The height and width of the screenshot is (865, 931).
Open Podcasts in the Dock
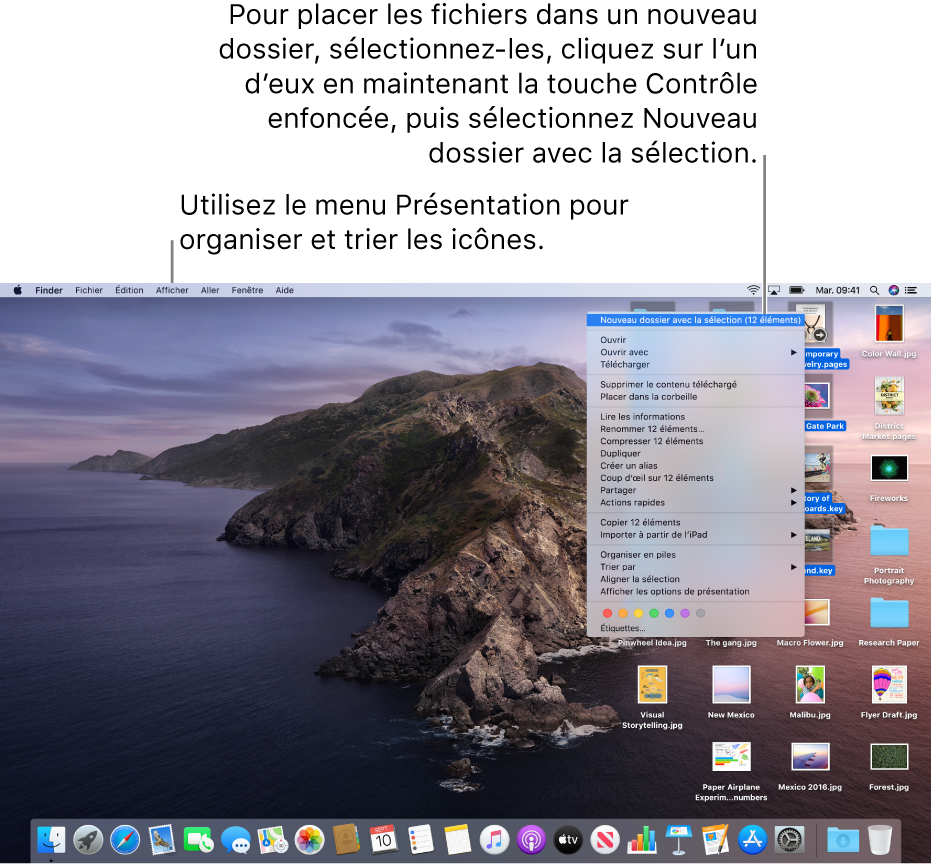531,840
